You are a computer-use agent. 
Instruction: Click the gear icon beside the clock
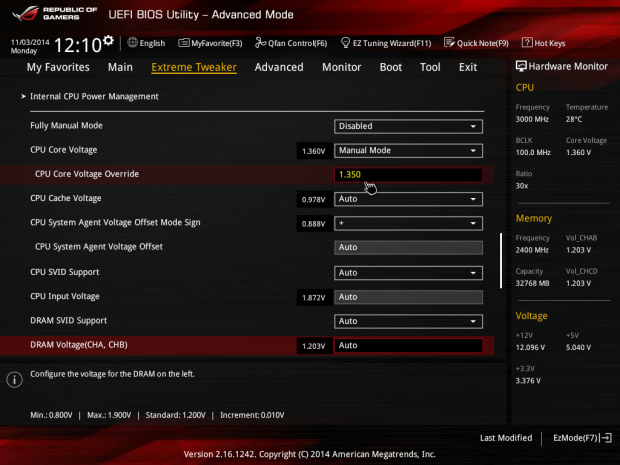pyautogui.click(x=108, y=42)
